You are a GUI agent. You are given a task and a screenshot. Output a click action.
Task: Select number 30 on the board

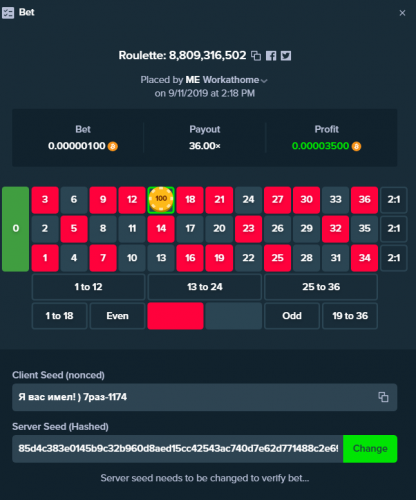coord(306,200)
